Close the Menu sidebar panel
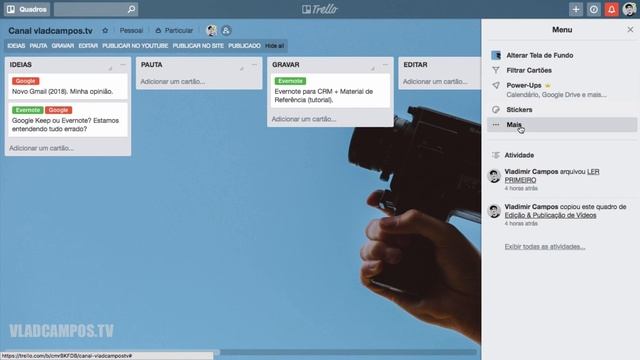Viewport: 640px width, 360px height. pos(630,29)
